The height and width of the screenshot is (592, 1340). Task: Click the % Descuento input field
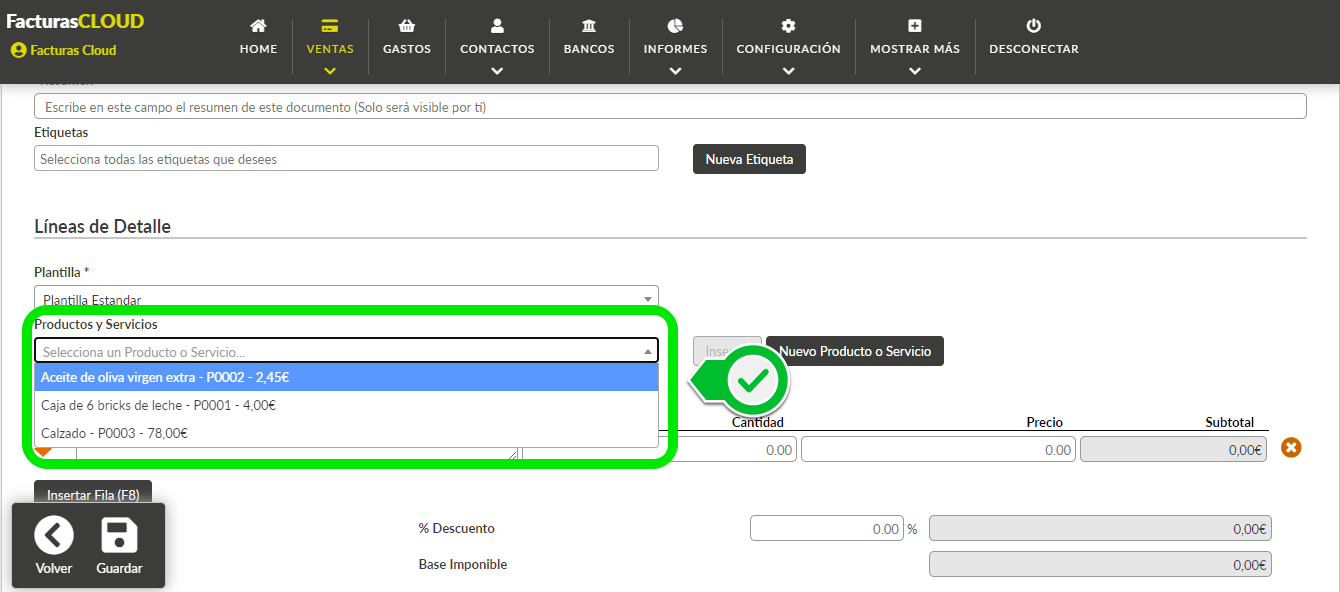pyautogui.click(x=827, y=528)
